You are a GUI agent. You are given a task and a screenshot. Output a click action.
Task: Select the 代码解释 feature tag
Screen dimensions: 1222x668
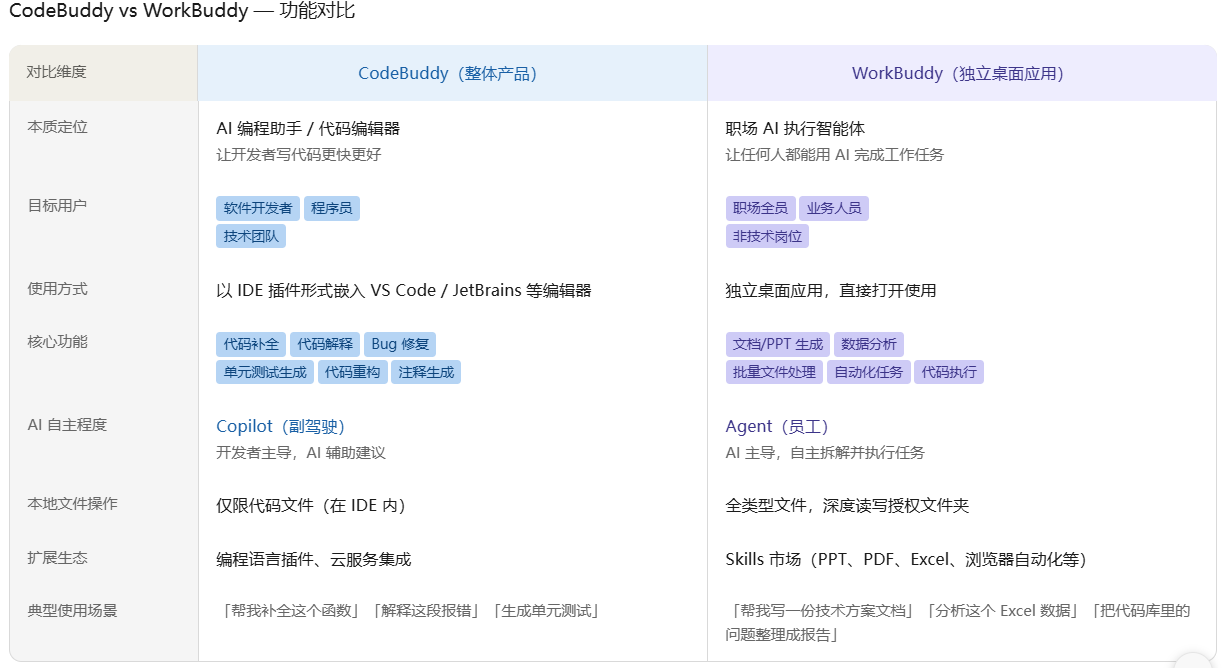(325, 344)
